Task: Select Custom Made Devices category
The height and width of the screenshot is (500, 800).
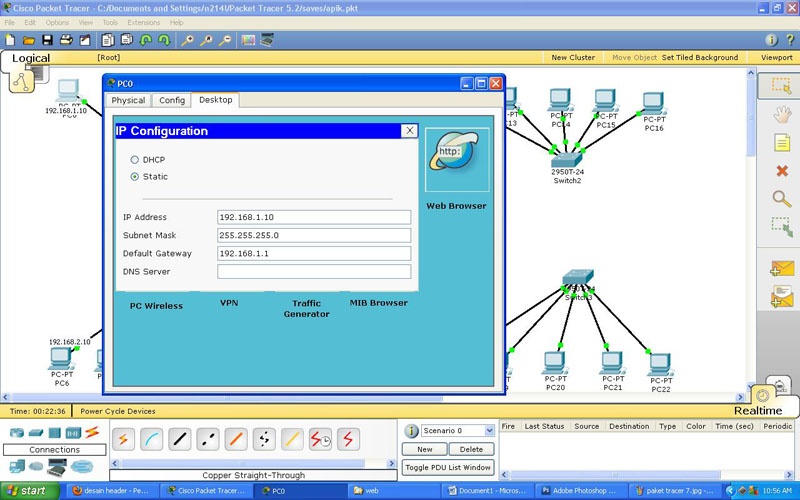Action: pos(57,466)
